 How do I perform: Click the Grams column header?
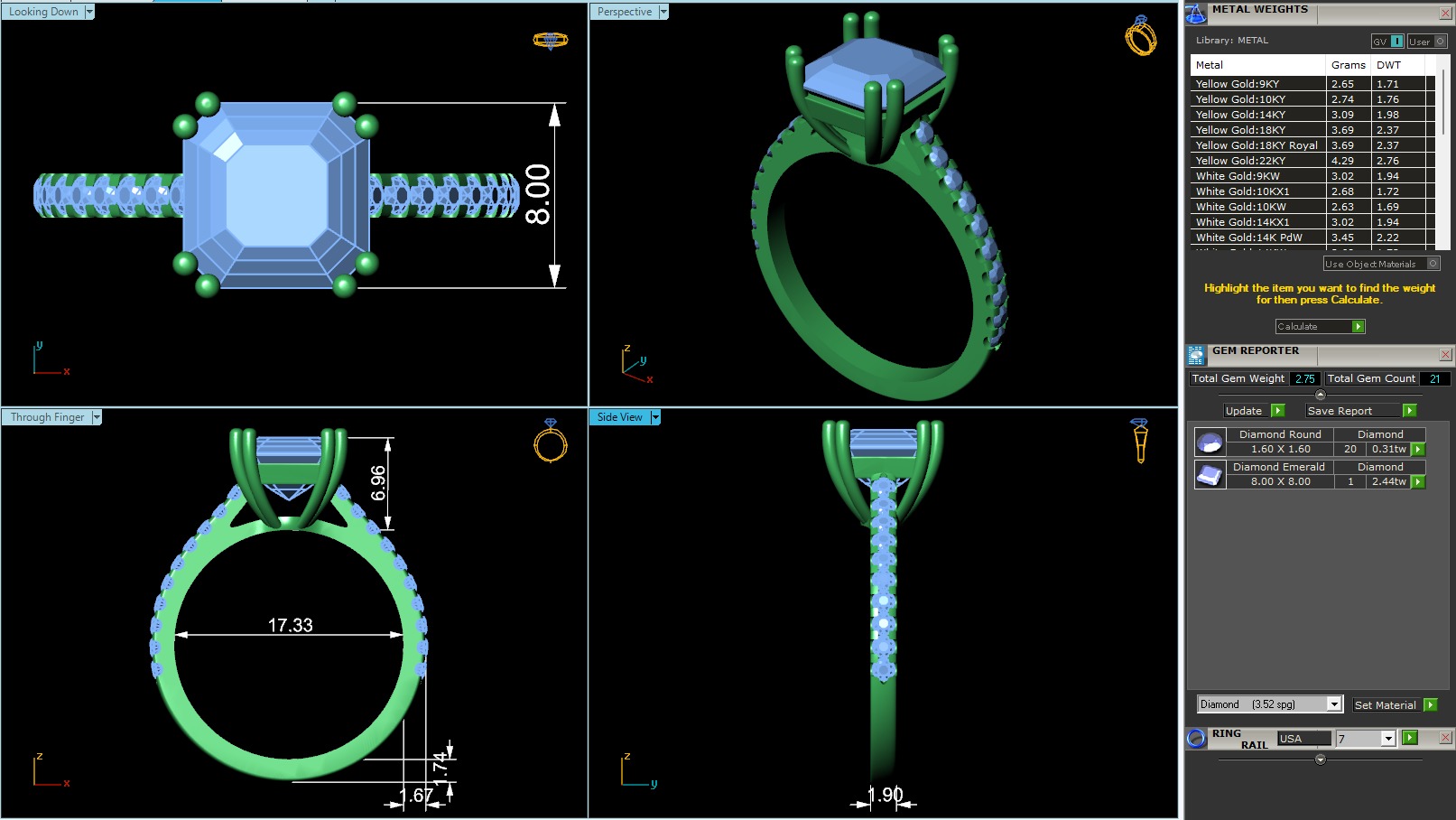(1349, 65)
